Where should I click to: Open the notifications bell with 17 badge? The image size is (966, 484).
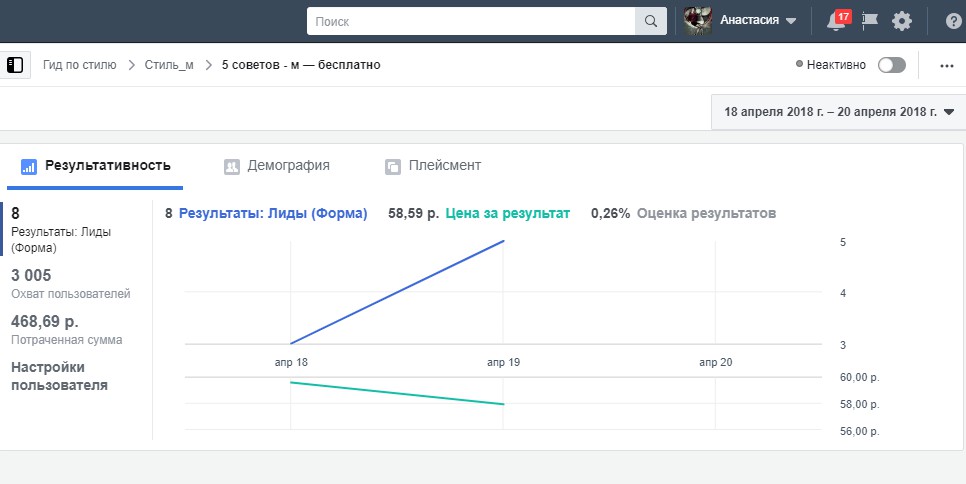837,20
